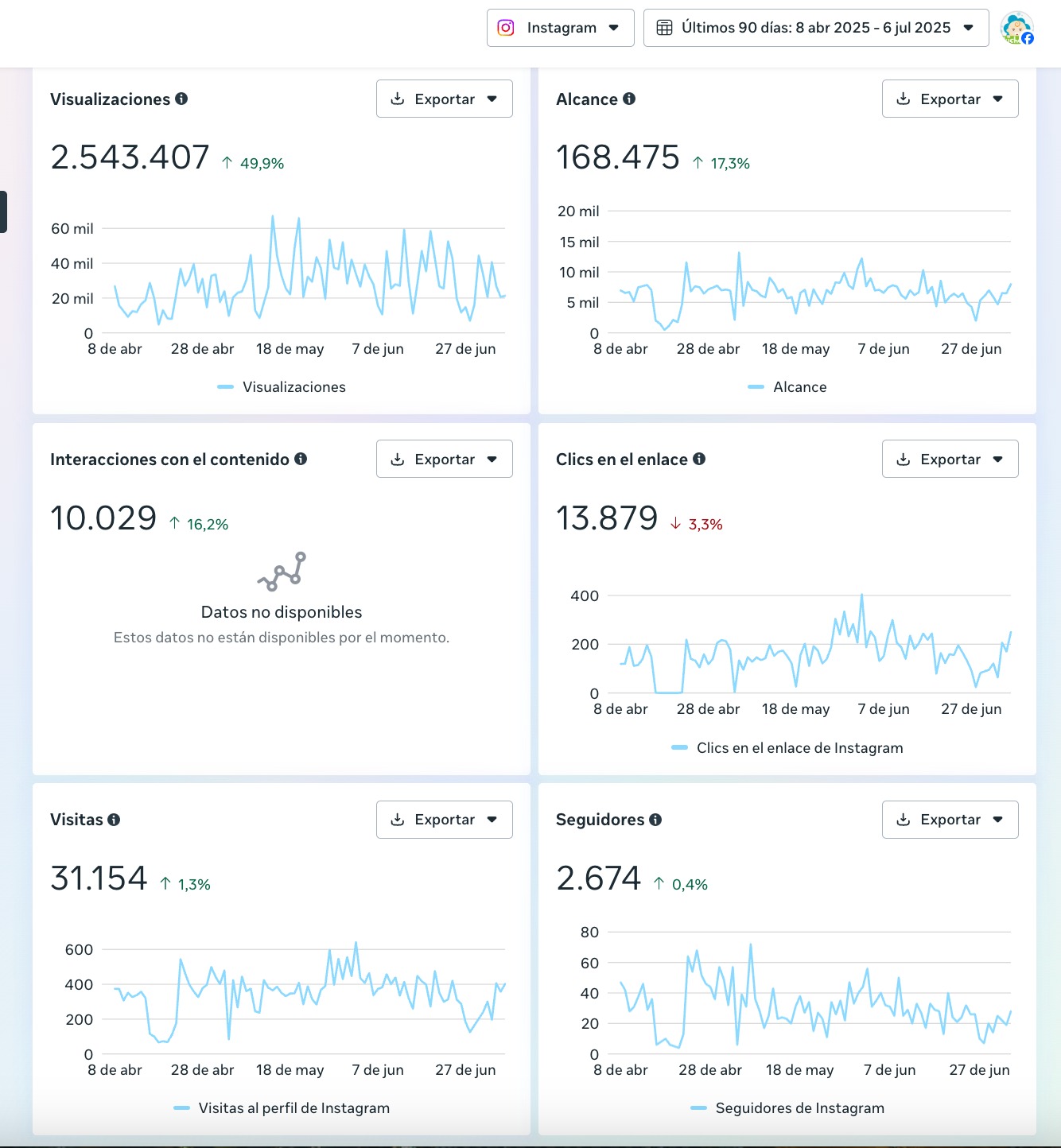The height and width of the screenshot is (1148, 1061).
Task: Click the calendar icon in date range selector
Action: tap(664, 28)
